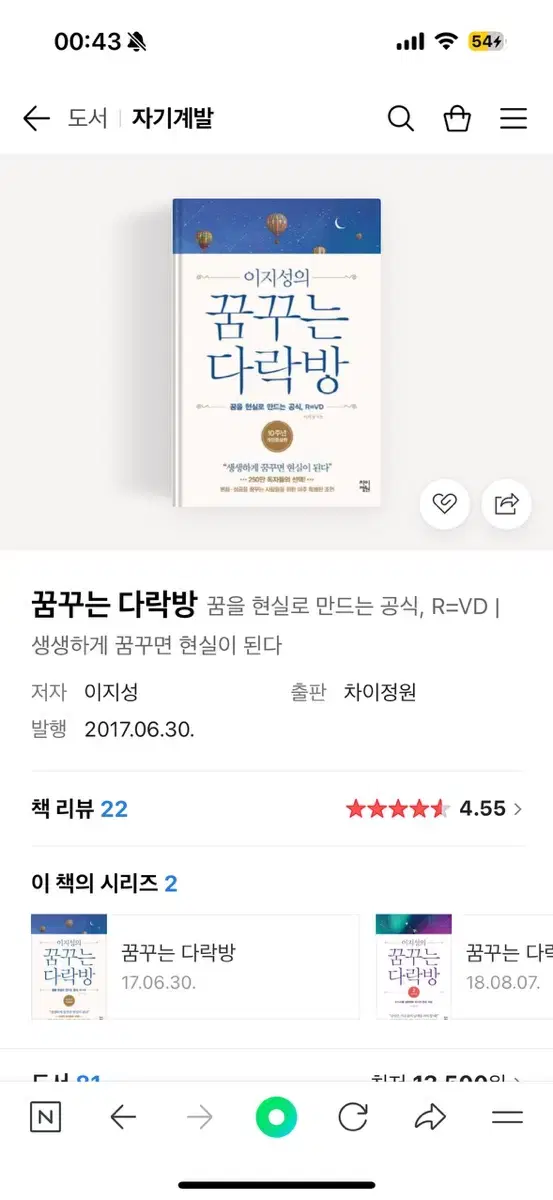Open the shopping basket icon
553x1200 pixels.
click(457, 119)
